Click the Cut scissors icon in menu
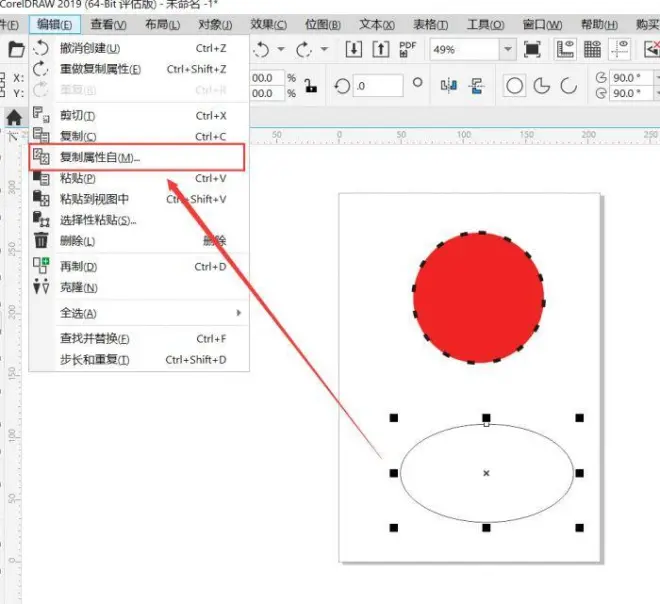 click(x=41, y=115)
